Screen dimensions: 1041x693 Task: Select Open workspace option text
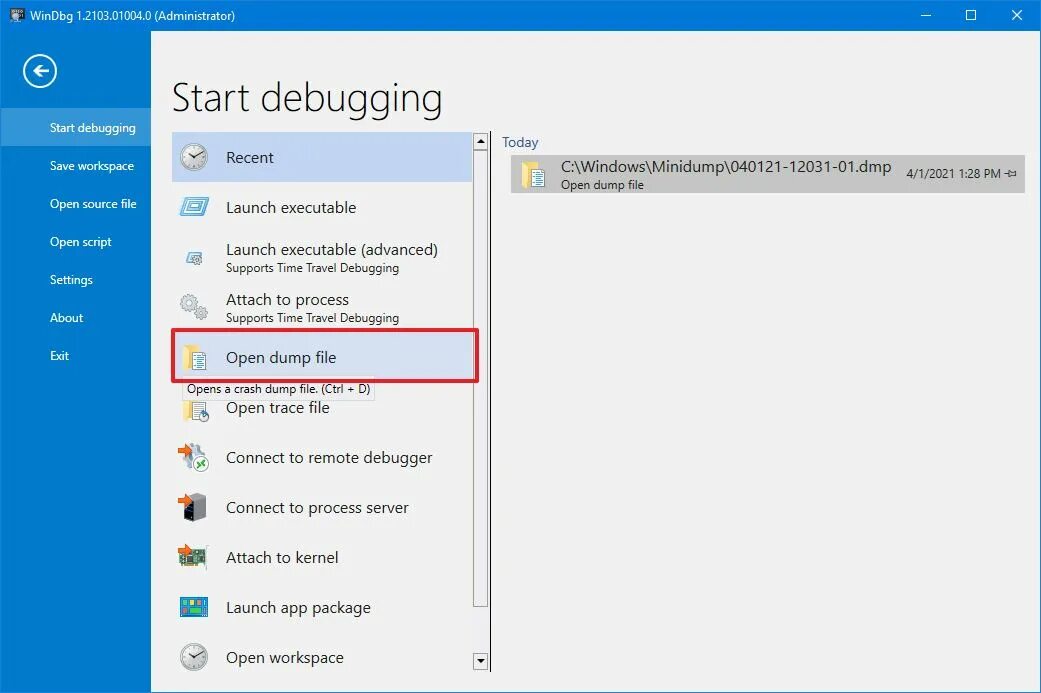[x=285, y=657]
